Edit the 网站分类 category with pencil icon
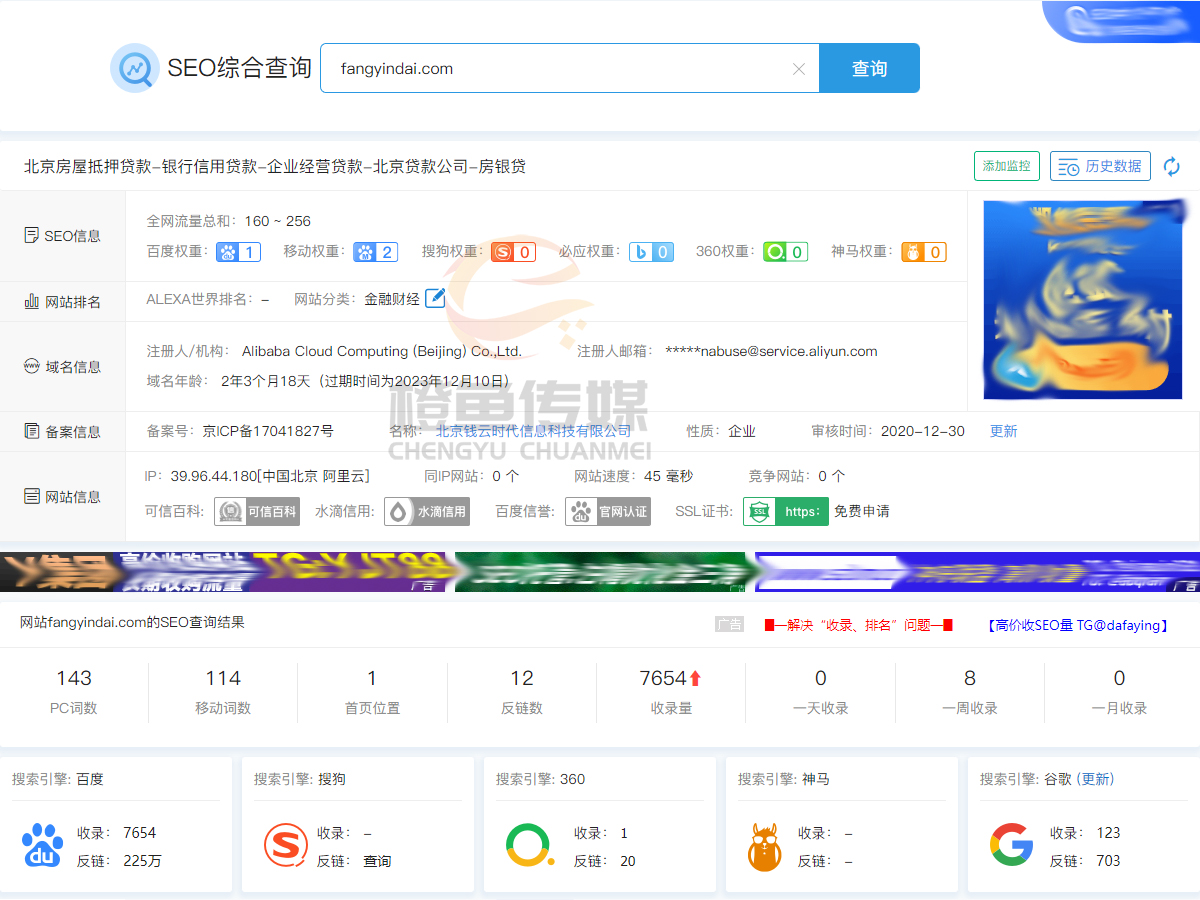The image size is (1200, 900). click(x=435, y=298)
